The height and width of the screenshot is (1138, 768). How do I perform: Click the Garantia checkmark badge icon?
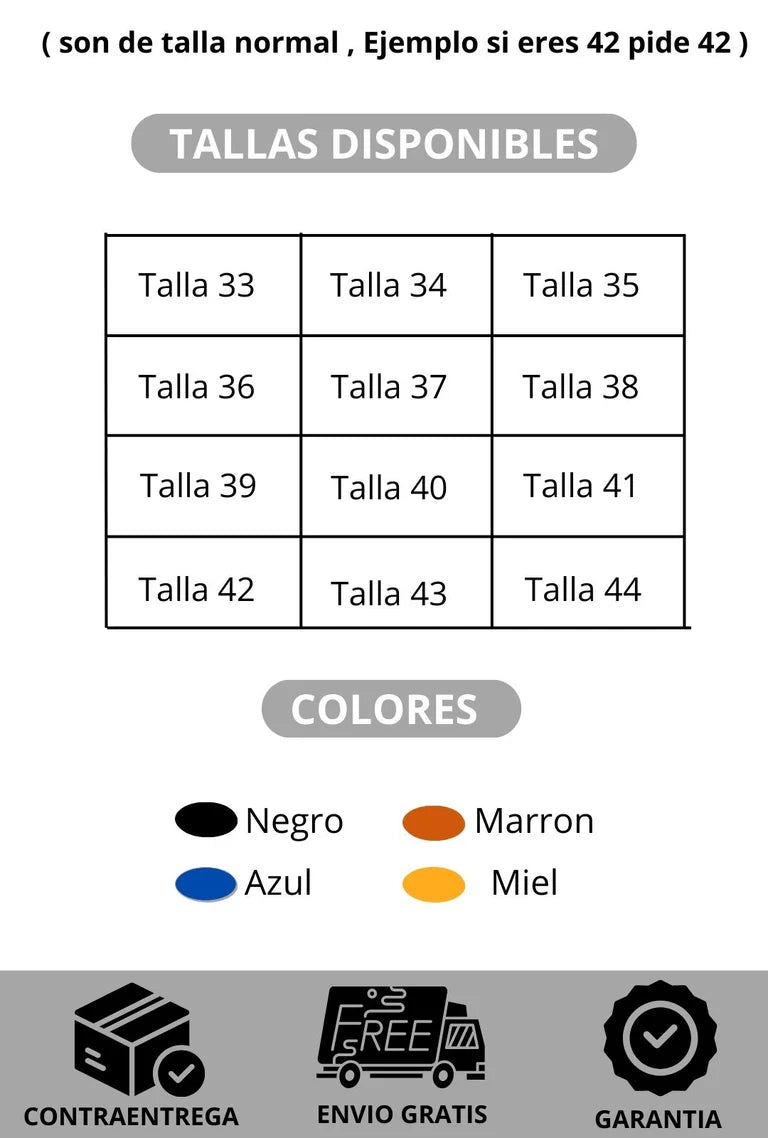pos(659,1038)
